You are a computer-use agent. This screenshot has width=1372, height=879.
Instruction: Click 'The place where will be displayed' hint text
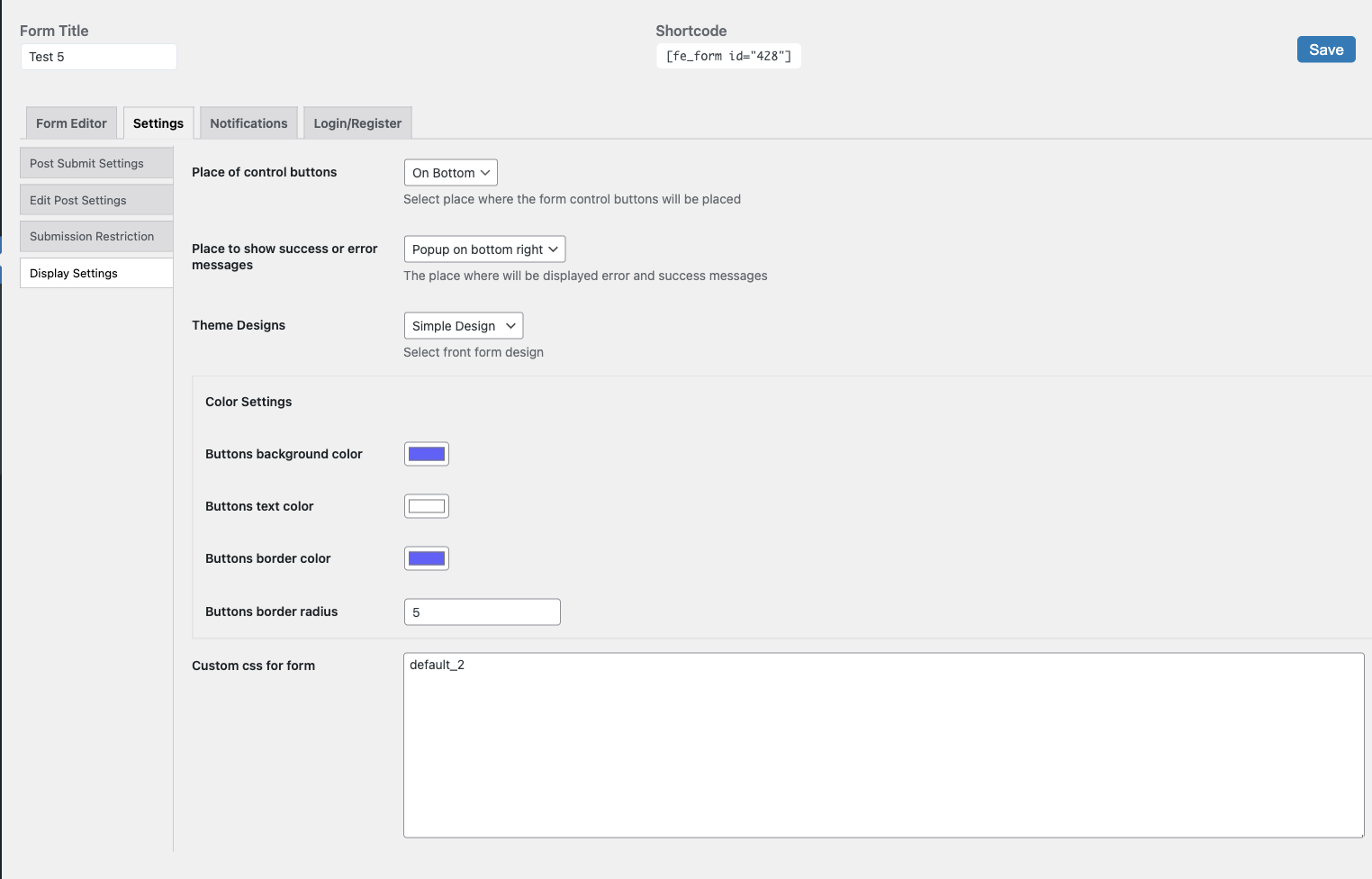tap(585, 276)
